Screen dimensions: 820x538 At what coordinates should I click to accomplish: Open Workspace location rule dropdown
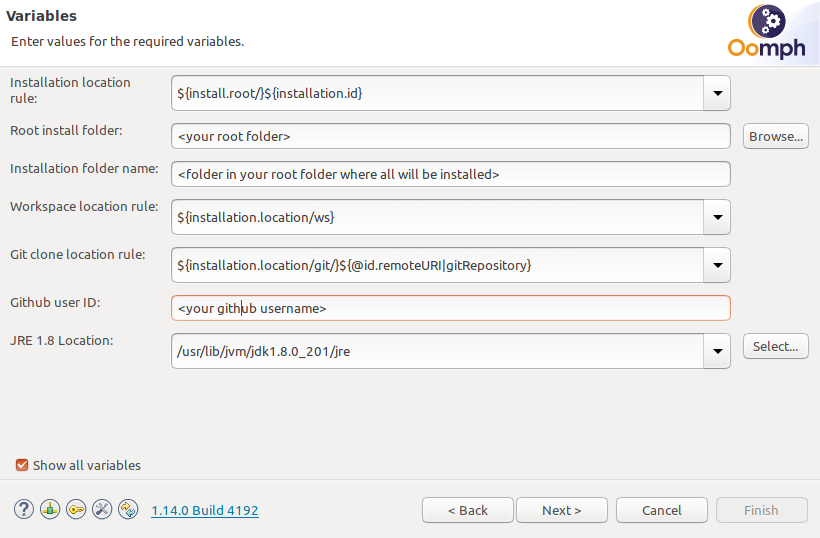[x=717, y=216]
